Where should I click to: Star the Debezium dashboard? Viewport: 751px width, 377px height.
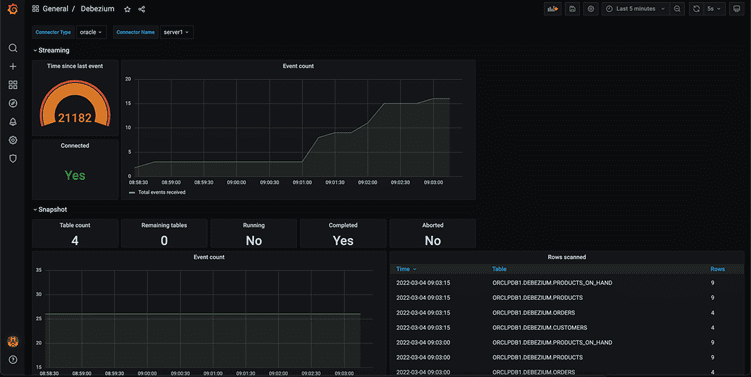[x=127, y=9]
